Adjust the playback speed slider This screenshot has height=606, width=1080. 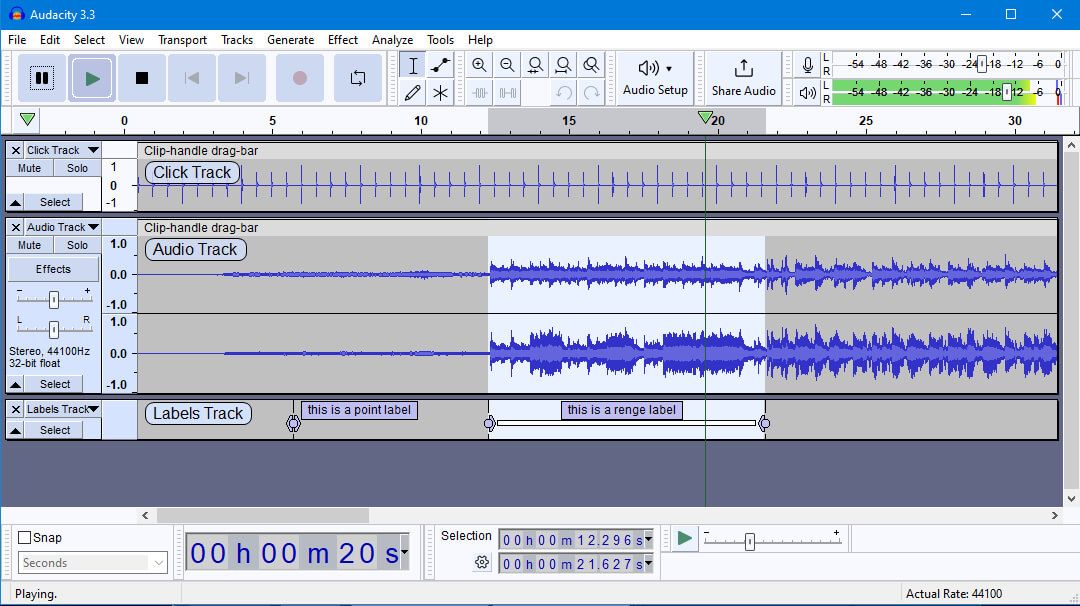point(749,541)
